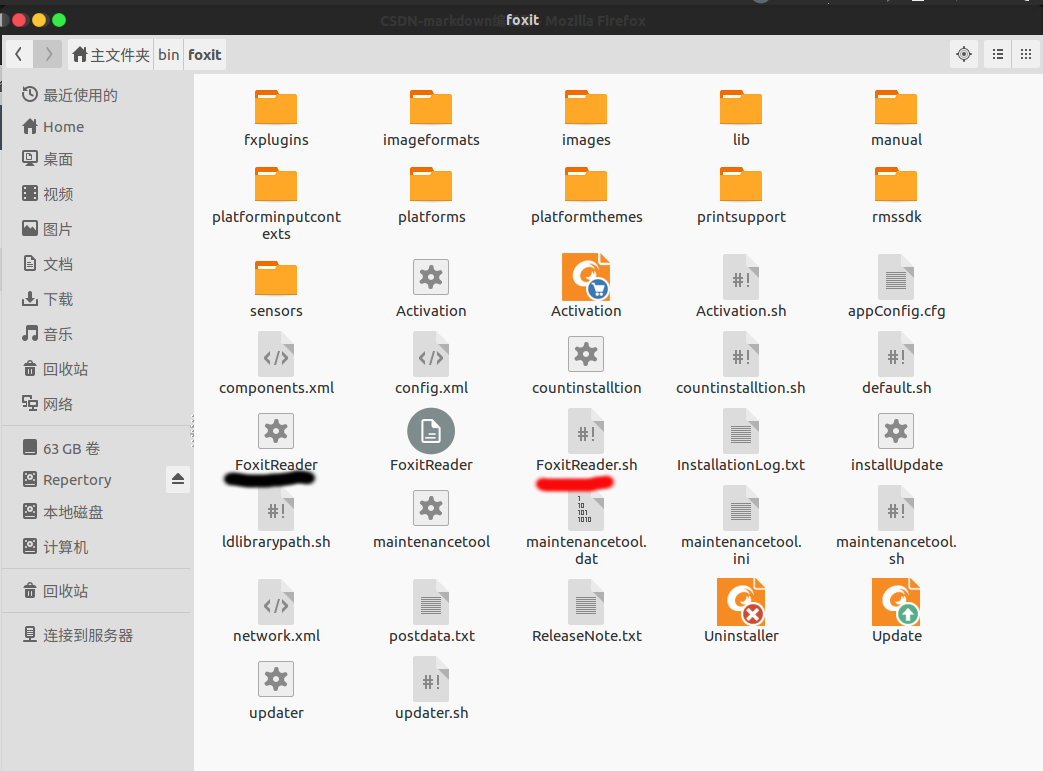Go forward with the right arrow button
The width and height of the screenshot is (1043, 771).
(x=48, y=55)
